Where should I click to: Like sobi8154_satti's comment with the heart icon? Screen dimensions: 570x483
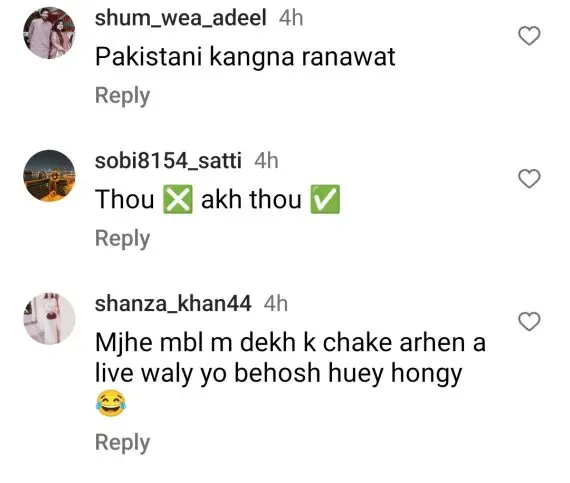pos(529,178)
